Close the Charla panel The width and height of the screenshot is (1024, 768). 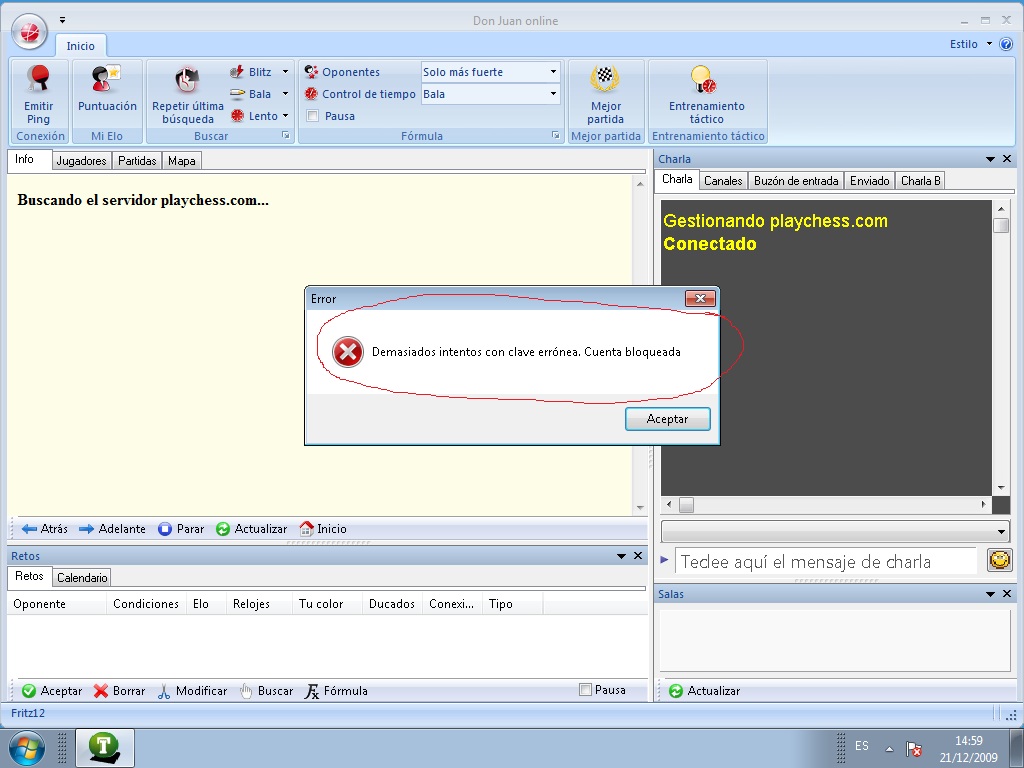click(x=1007, y=159)
